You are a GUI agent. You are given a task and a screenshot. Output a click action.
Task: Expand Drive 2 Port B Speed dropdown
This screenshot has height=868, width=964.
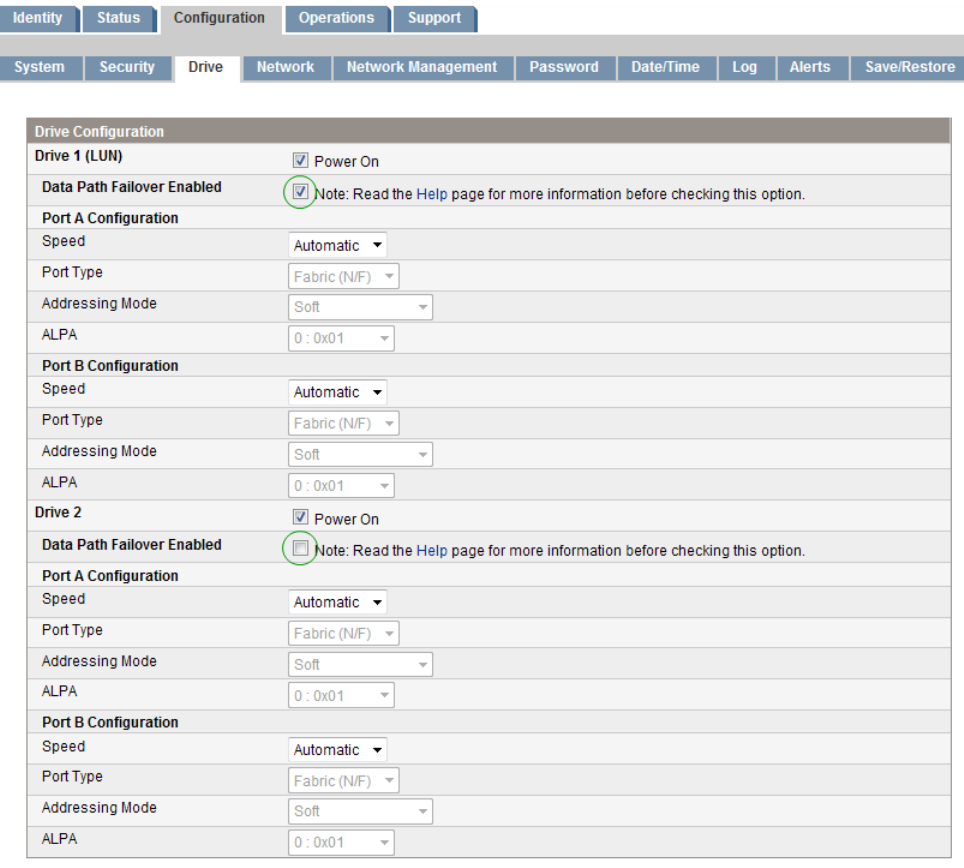click(337, 749)
